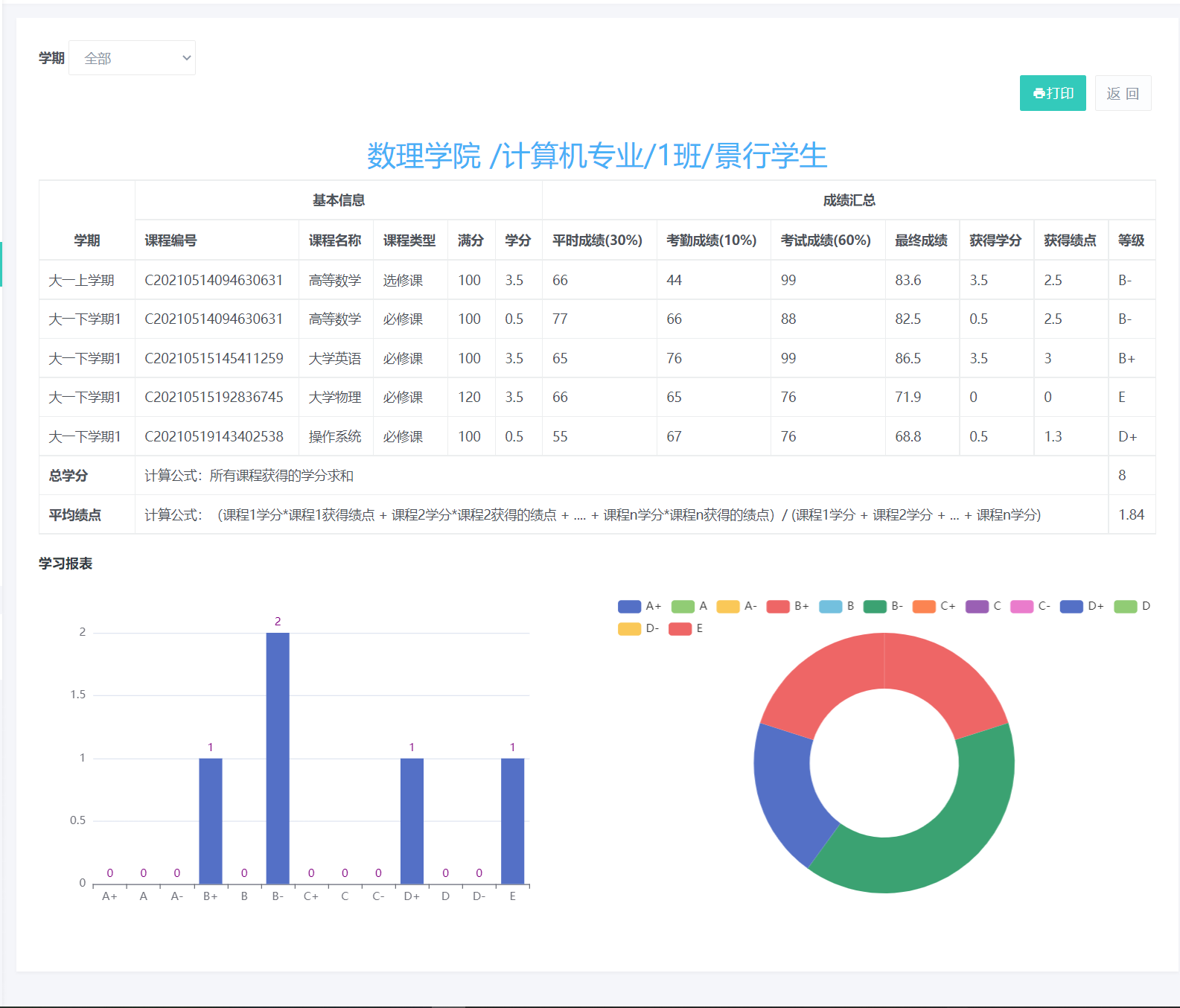1180x1008 pixels.
Task: Select course code C20210515145411259
Action: pyautogui.click(x=214, y=358)
